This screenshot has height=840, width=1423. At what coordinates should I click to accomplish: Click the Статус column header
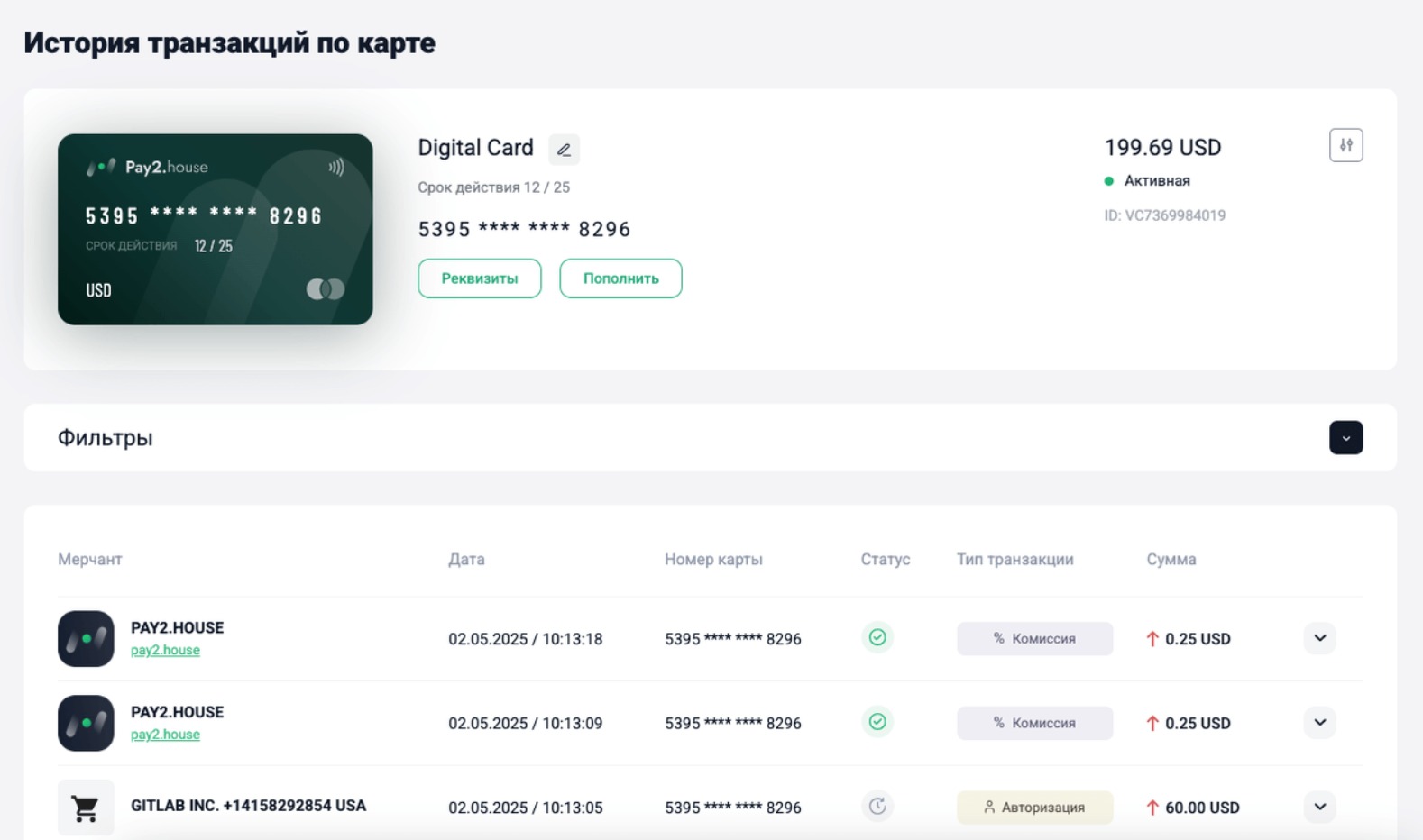pyautogui.click(x=886, y=559)
